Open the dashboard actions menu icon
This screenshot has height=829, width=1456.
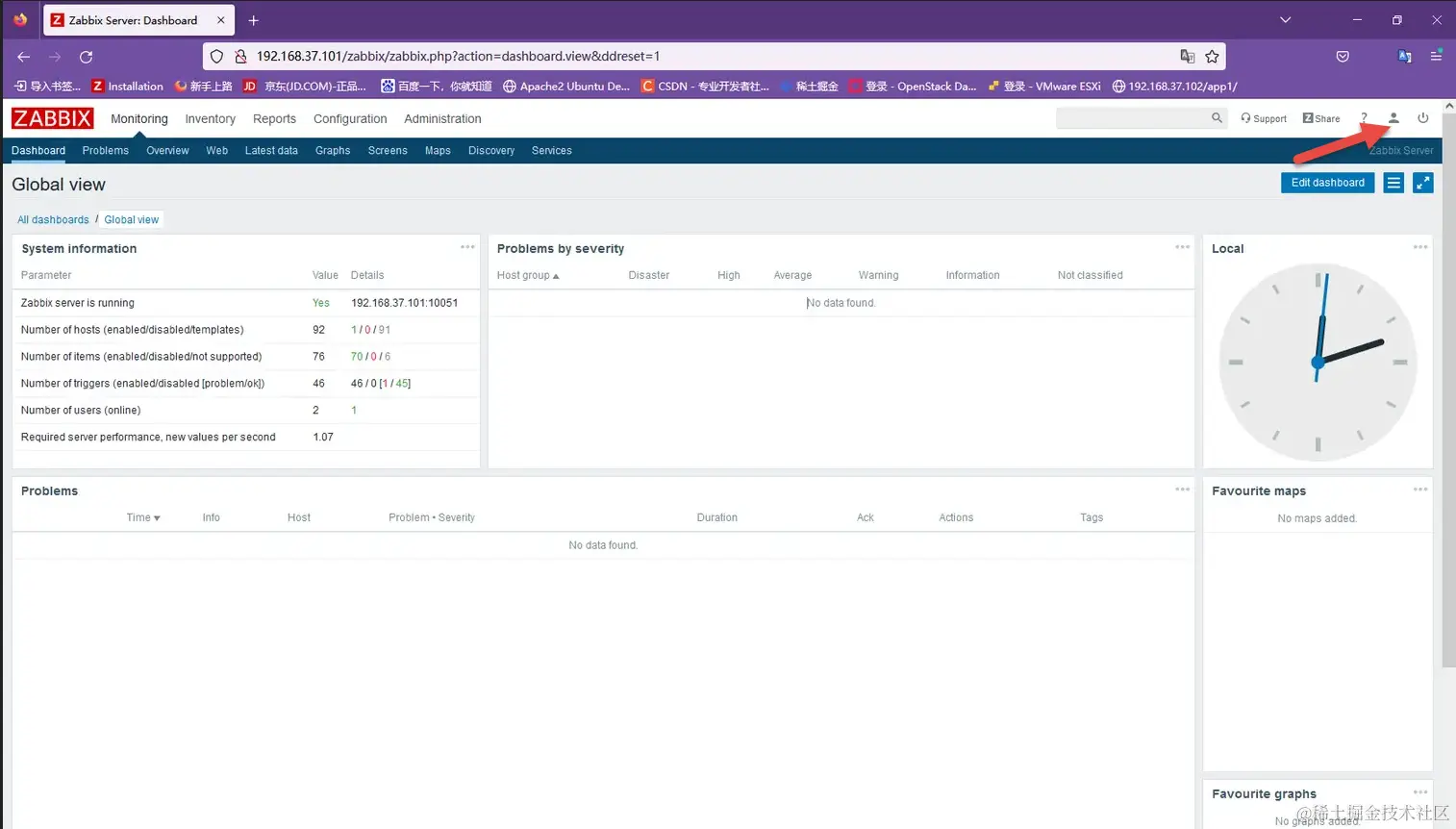1393,183
